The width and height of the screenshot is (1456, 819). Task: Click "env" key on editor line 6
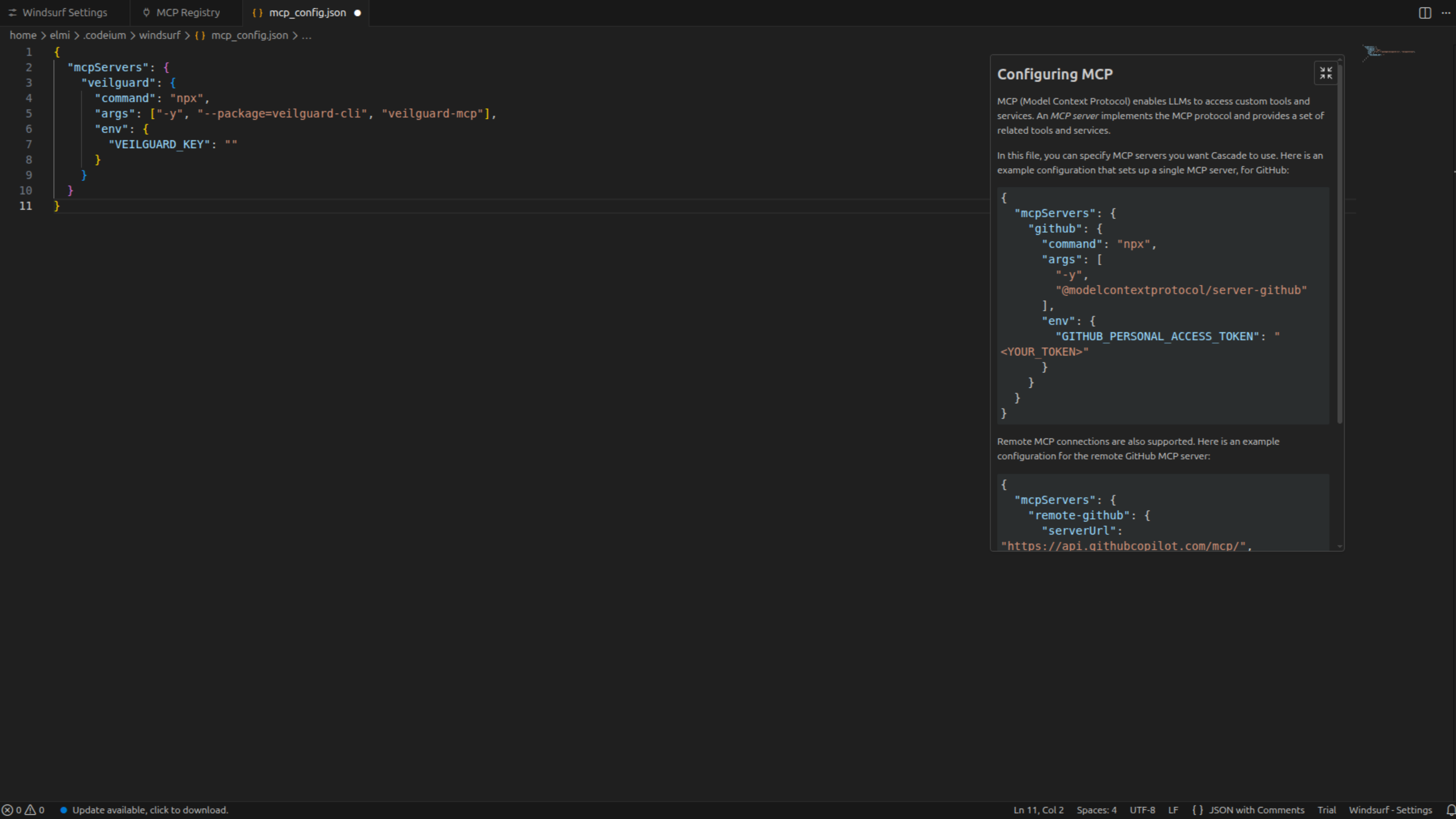pos(111,129)
